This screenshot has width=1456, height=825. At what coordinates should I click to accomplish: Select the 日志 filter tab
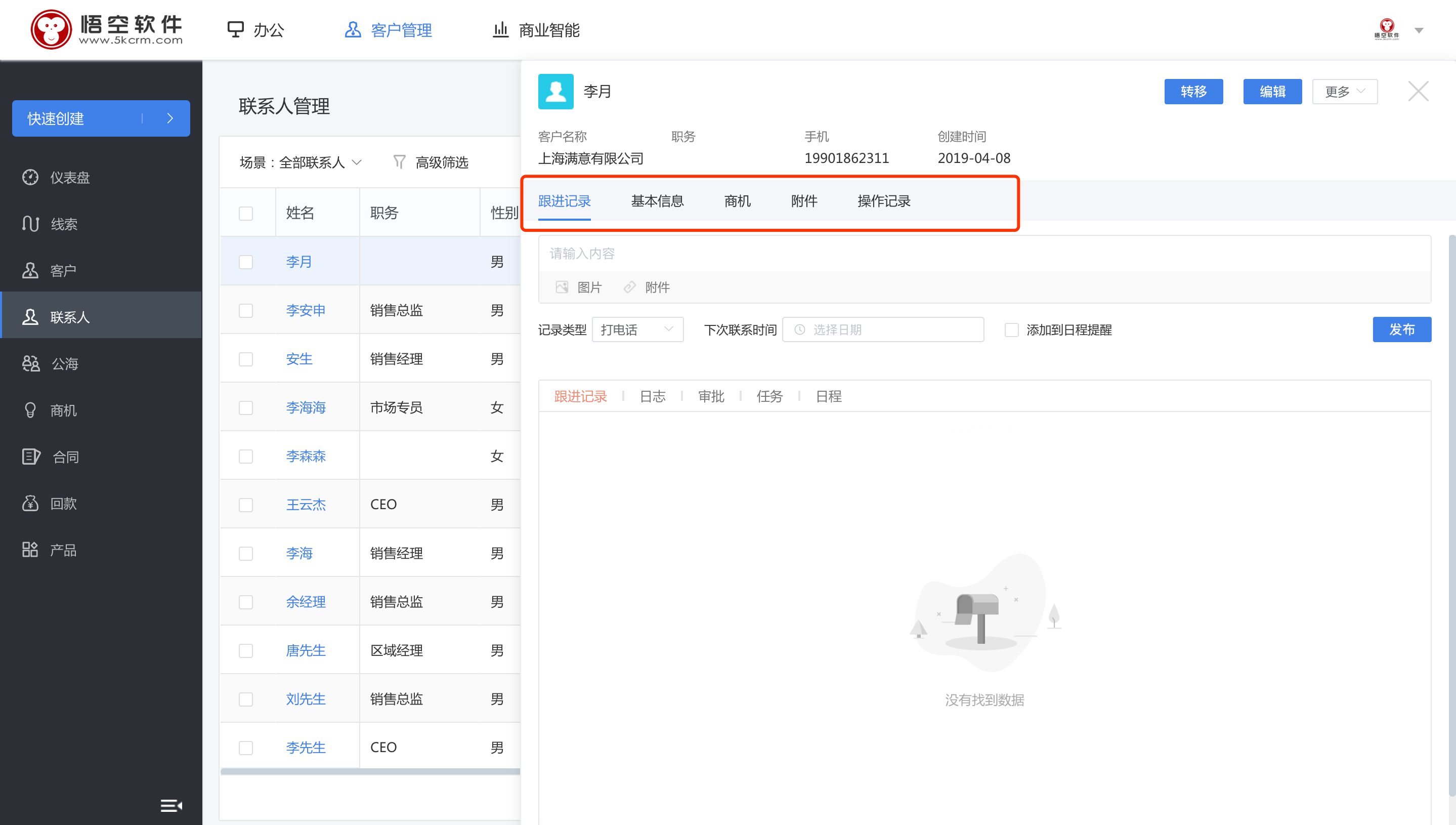click(653, 396)
